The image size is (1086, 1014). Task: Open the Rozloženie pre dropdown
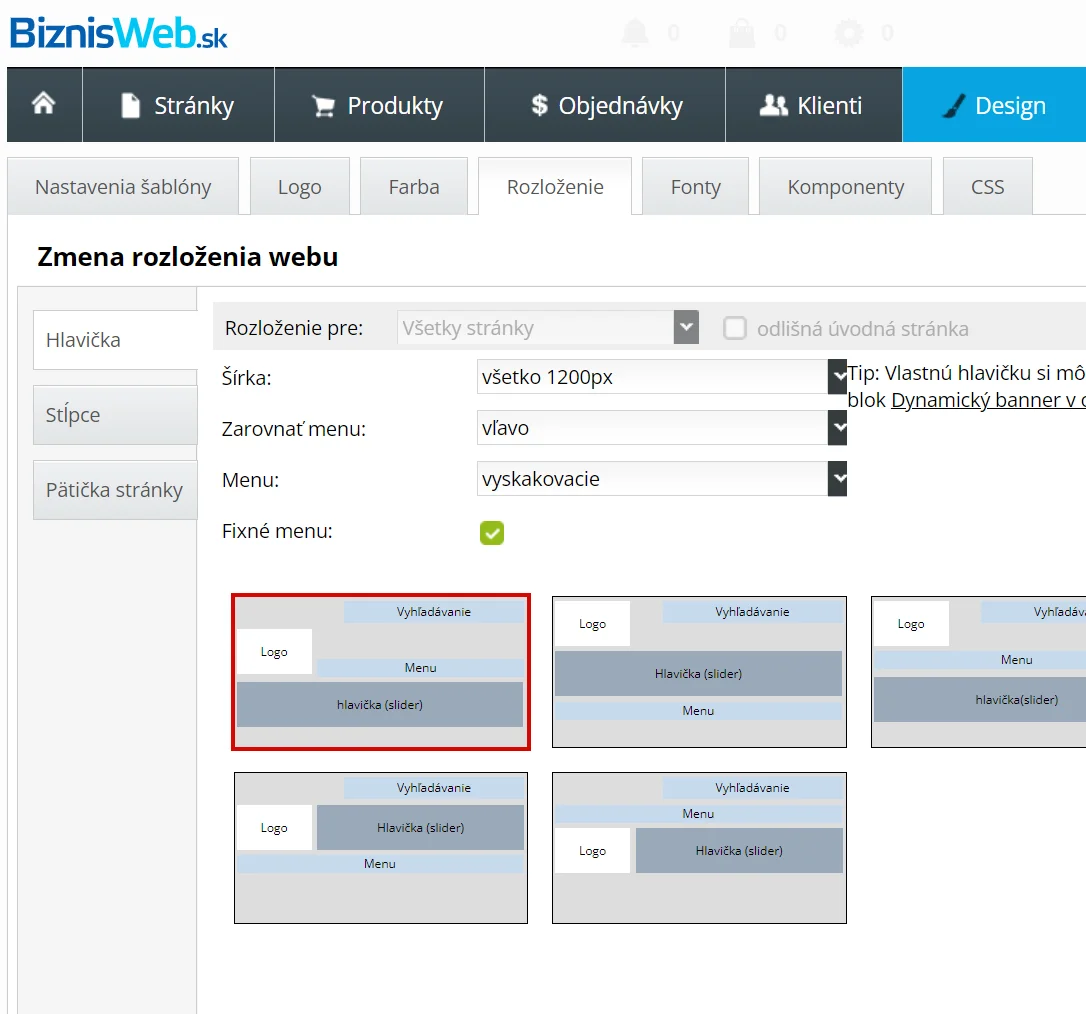[x=548, y=328]
